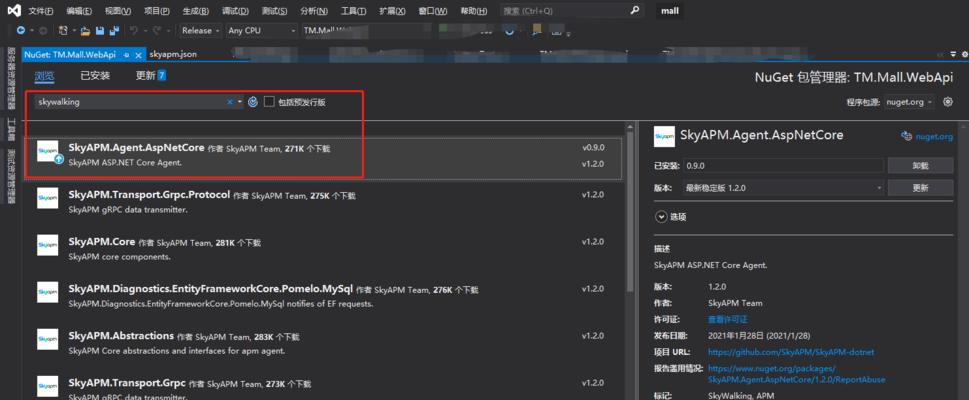Open the 项目(P) menu
Viewport: 969px width, 400px height.
click(157, 11)
